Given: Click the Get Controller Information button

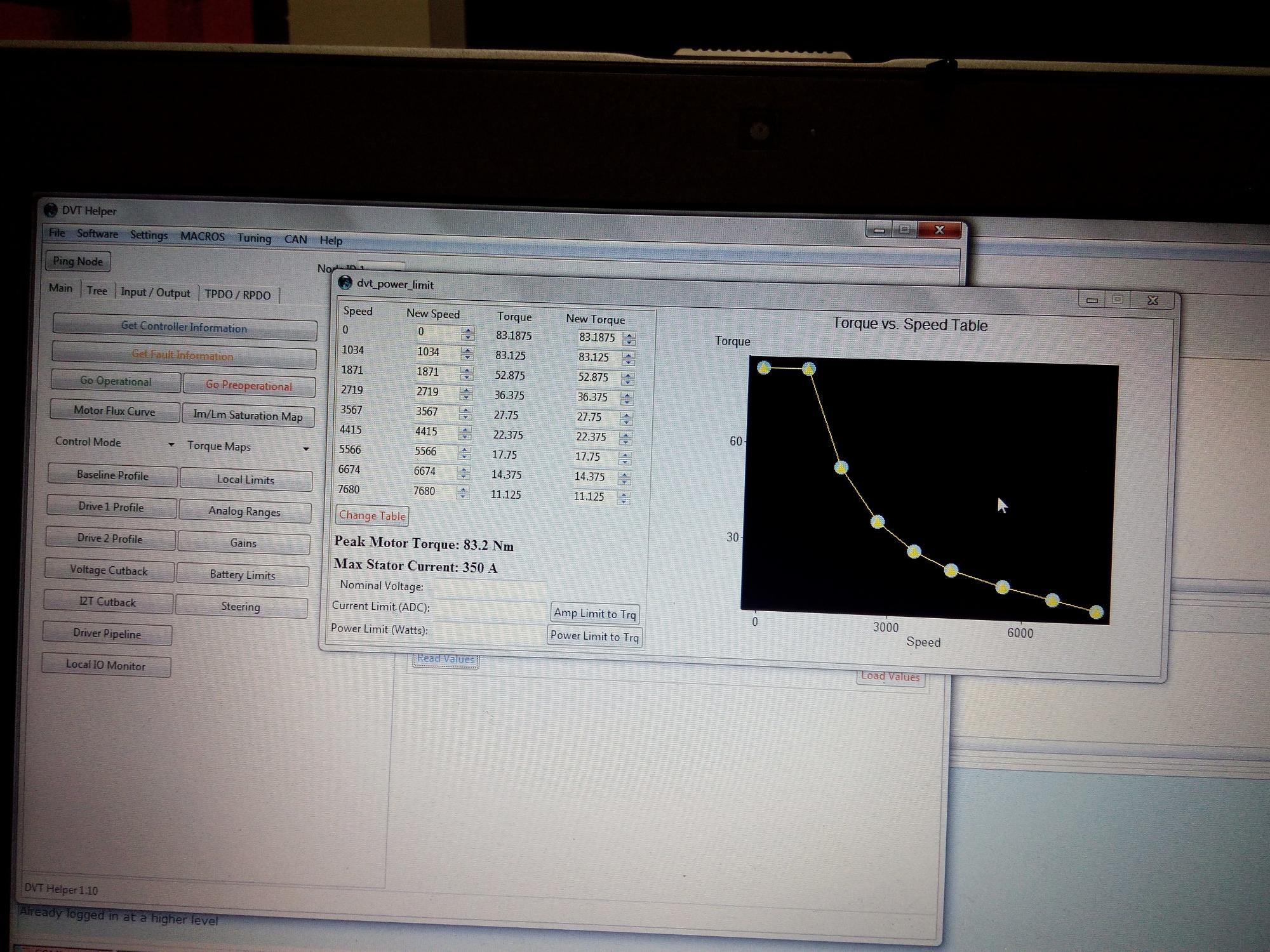Looking at the screenshot, I should 184,327.
